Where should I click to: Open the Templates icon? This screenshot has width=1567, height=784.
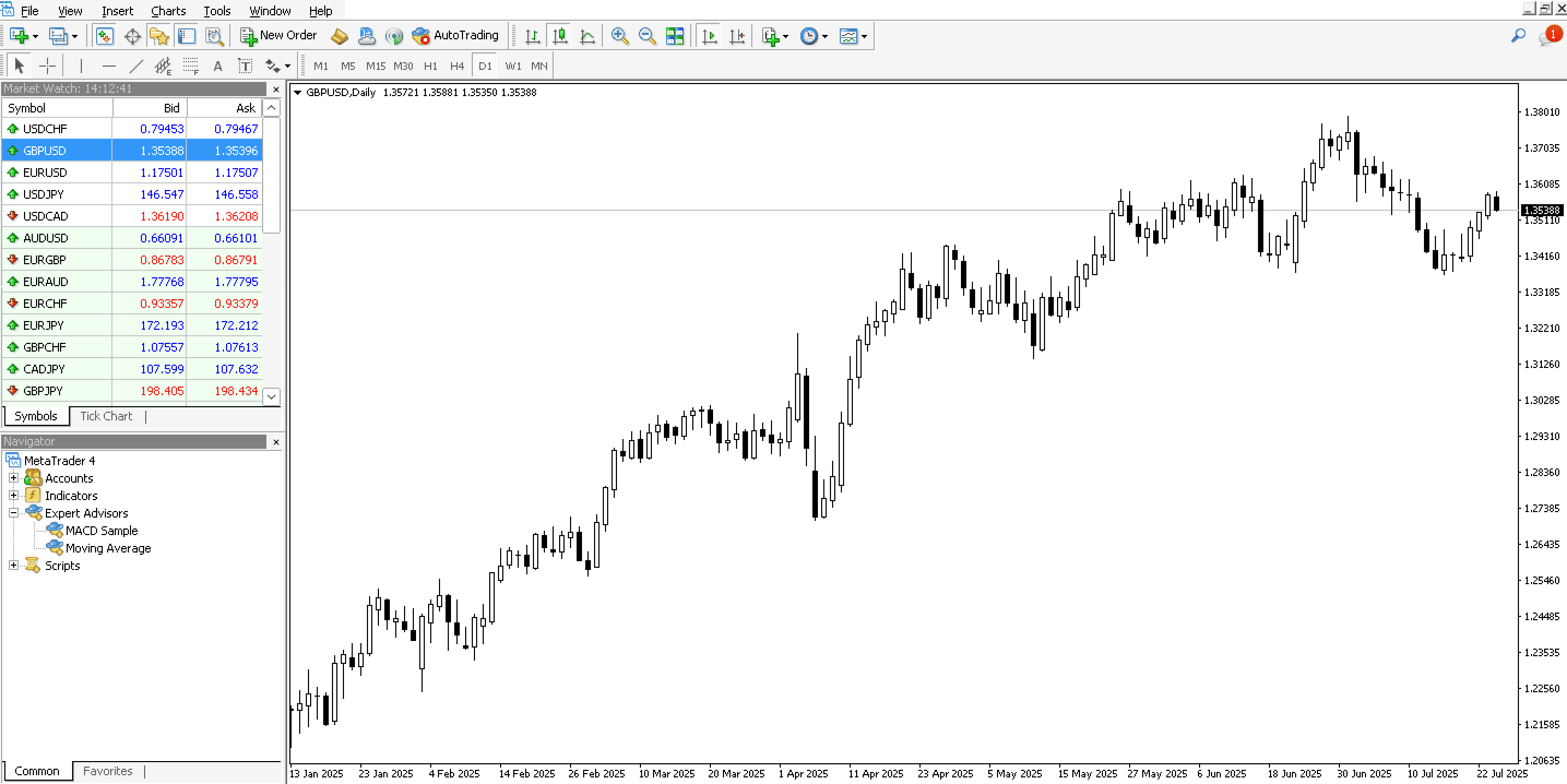click(848, 36)
